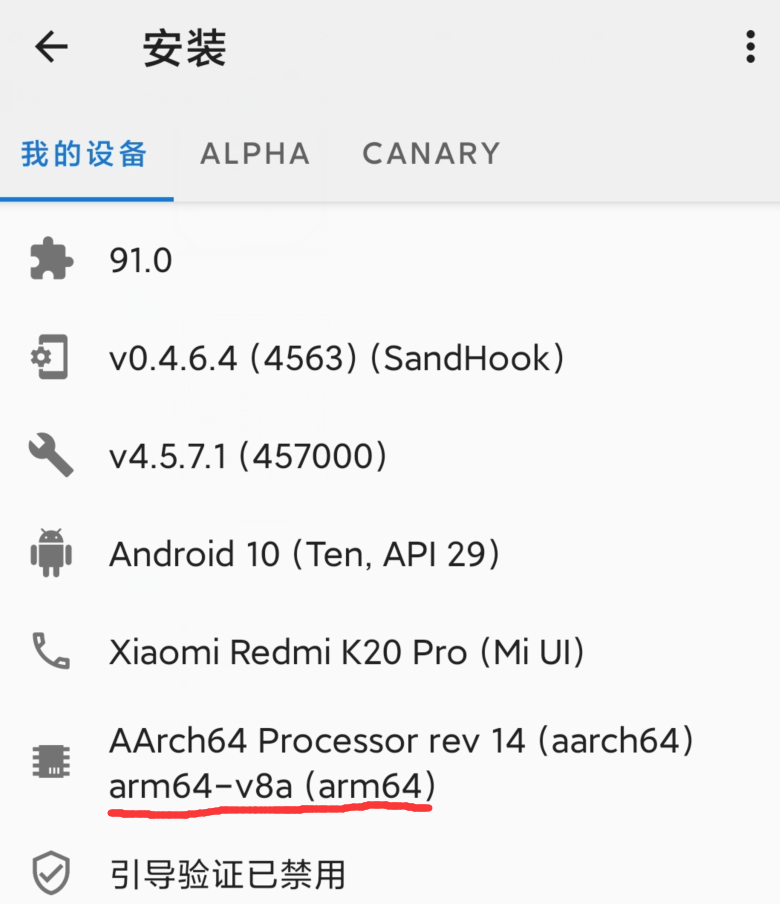Screen dimensions: 780x904
Task: Switch to the ALPHA tab
Action: pyautogui.click(x=255, y=154)
